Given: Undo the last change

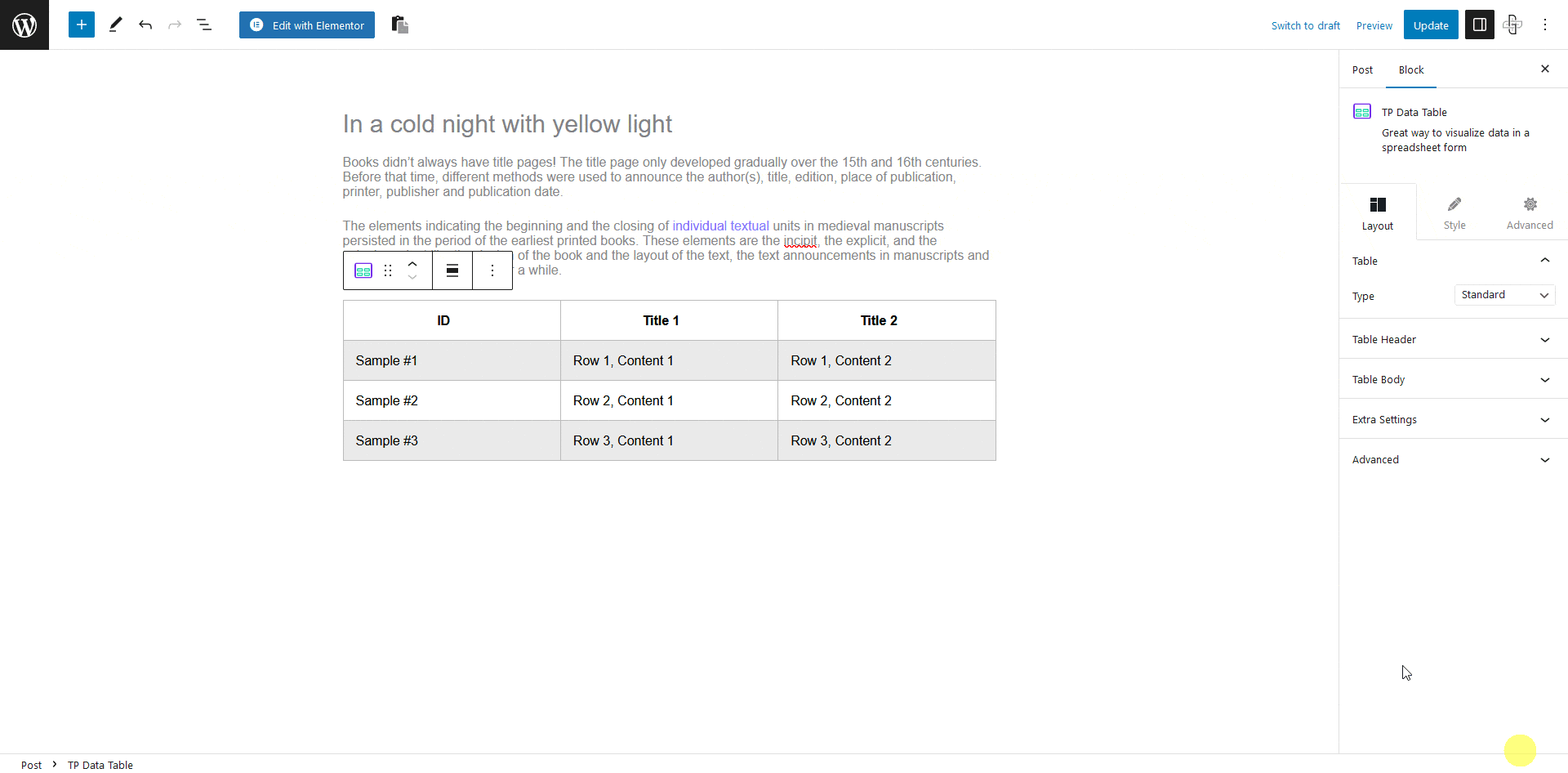Looking at the screenshot, I should [145, 25].
